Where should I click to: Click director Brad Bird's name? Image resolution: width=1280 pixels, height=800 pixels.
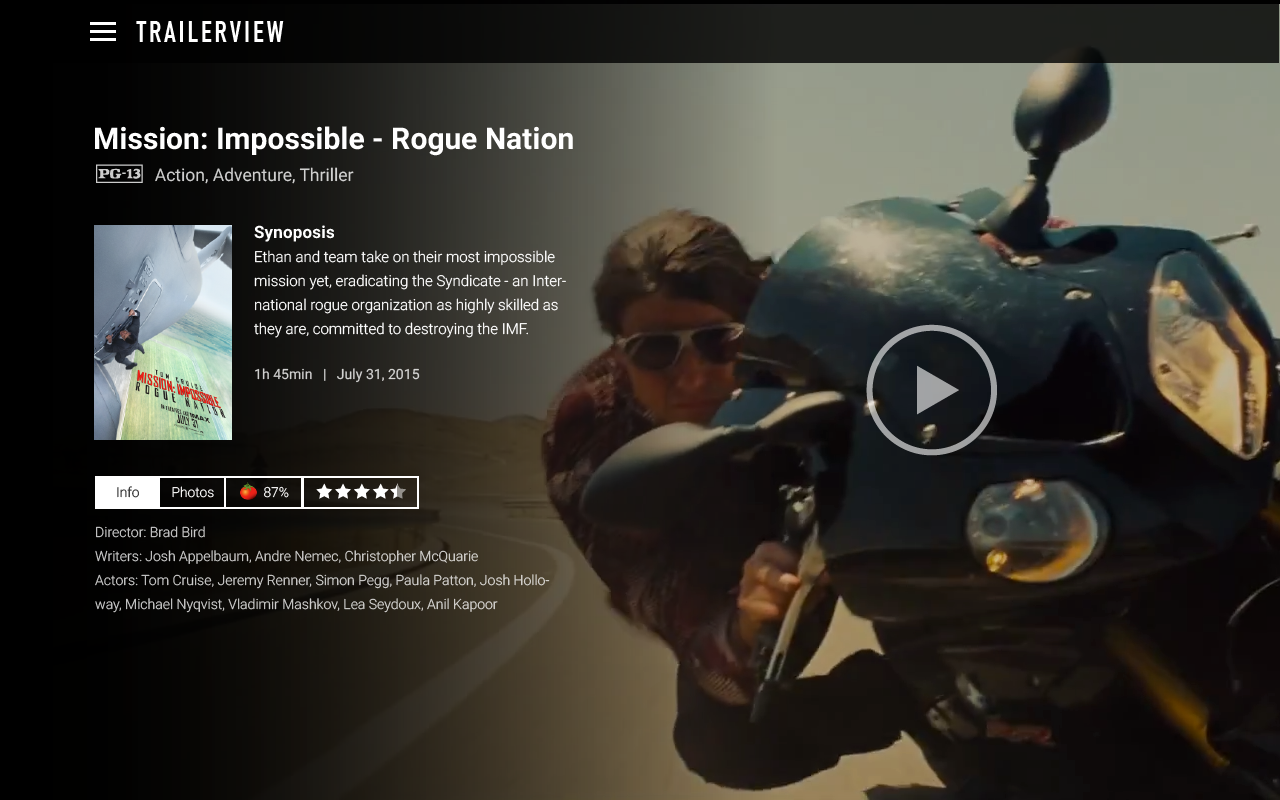(x=178, y=532)
